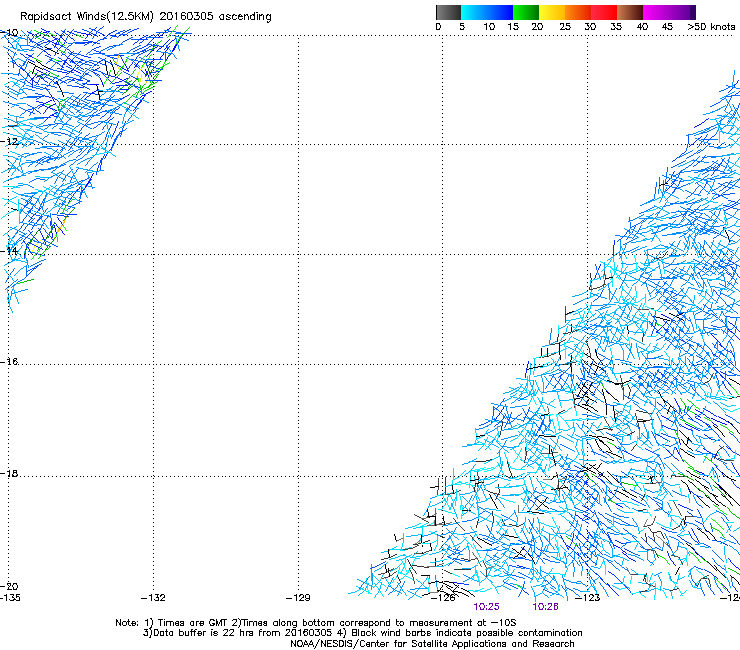Click the 'Note: 1) Times are GMT' line
740x650 pixels.
point(316,623)
